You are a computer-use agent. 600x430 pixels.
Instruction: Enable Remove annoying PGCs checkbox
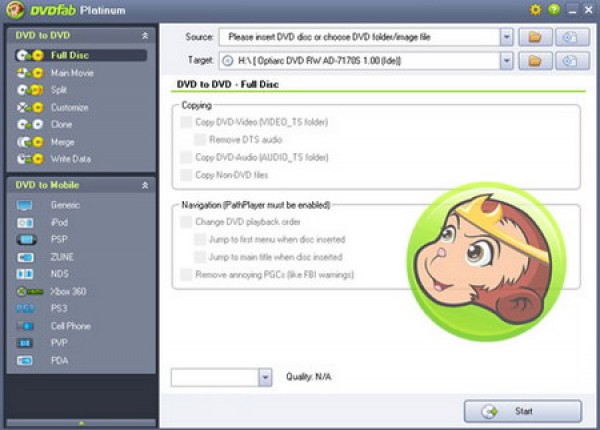click(x=186, y=275)
